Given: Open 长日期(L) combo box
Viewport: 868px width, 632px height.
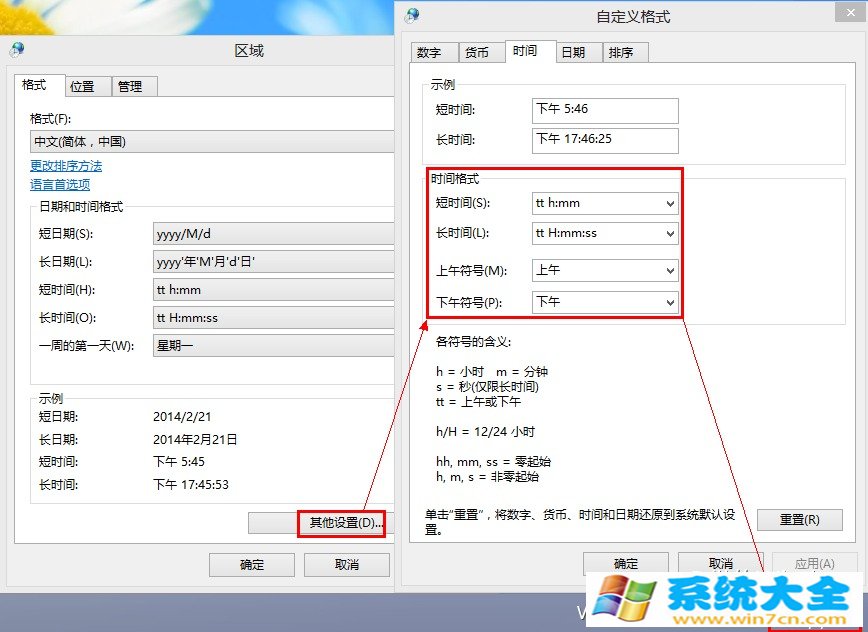Looking at the screenshot, I should click(273, 262).
